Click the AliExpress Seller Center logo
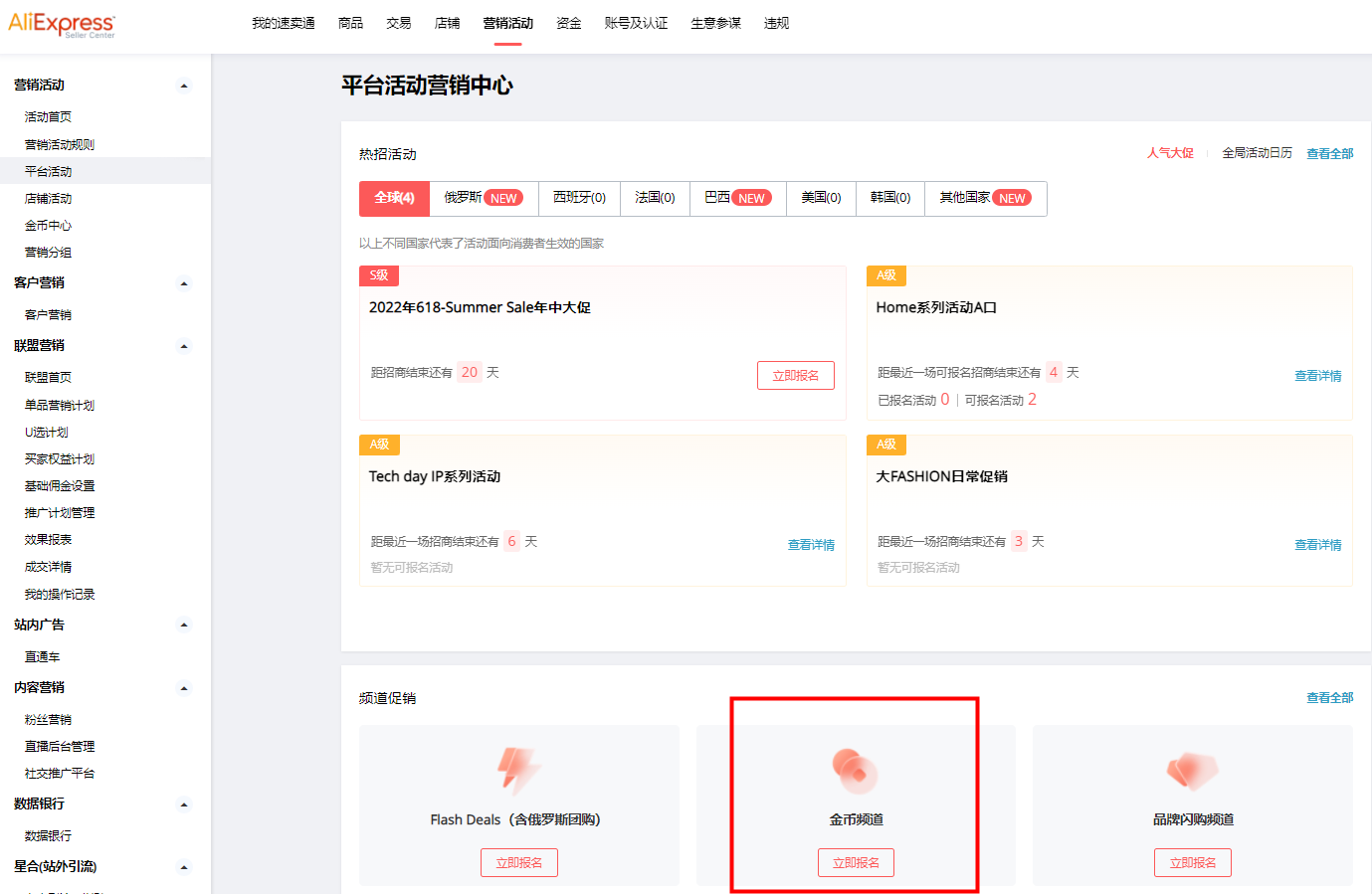 coord(62,24)
